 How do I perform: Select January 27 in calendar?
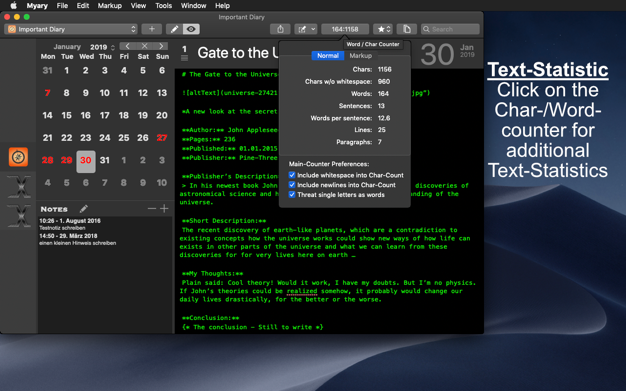click(162, 138)
